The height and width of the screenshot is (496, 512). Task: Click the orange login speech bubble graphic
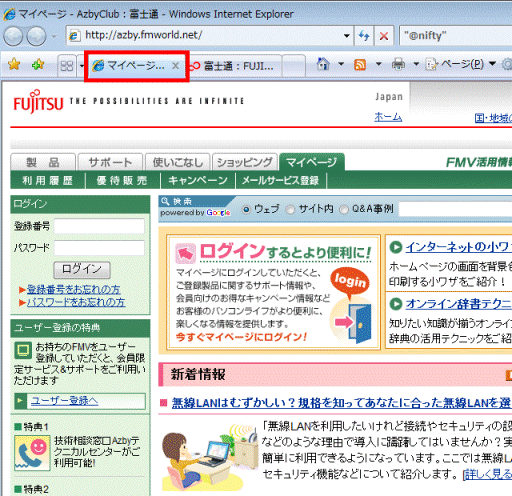tap(350, 282)
